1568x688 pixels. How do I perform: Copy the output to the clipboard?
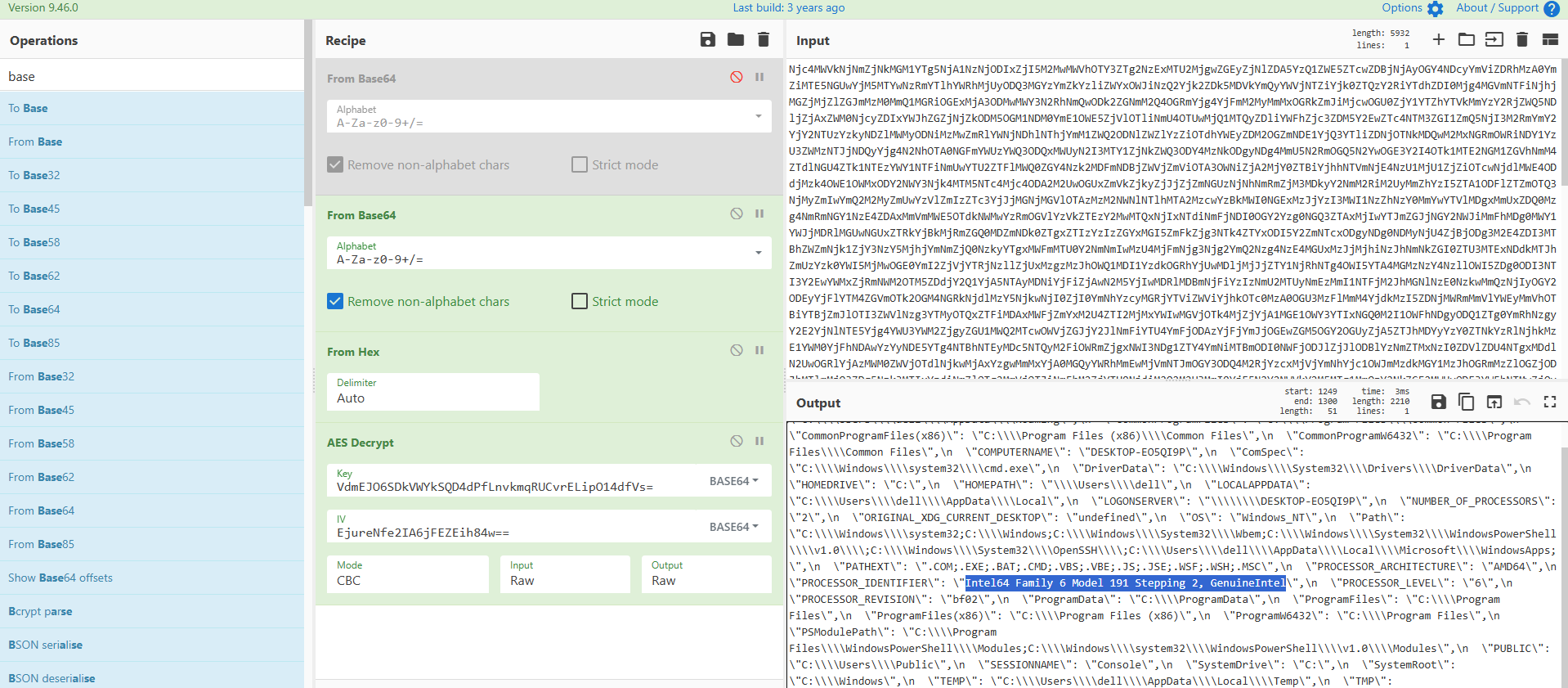pyautogui.click(x=1467, y=402)
